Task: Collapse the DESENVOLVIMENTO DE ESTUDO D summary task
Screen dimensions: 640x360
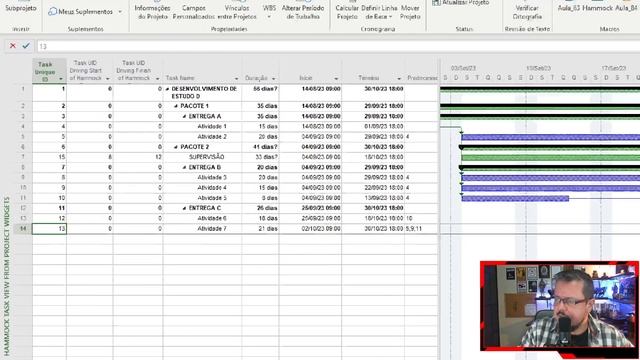Action: pos(167,89)
